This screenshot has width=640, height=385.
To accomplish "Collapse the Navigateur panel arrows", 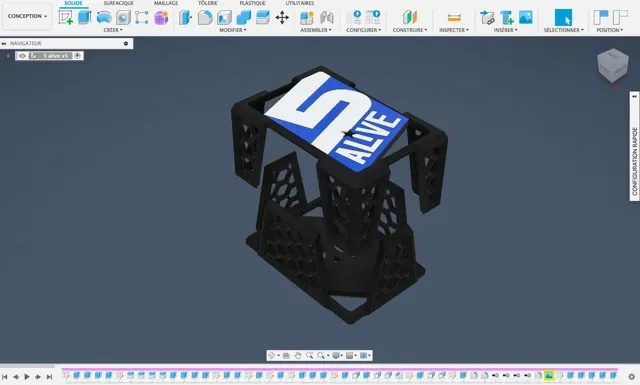I will click(4, 43).
